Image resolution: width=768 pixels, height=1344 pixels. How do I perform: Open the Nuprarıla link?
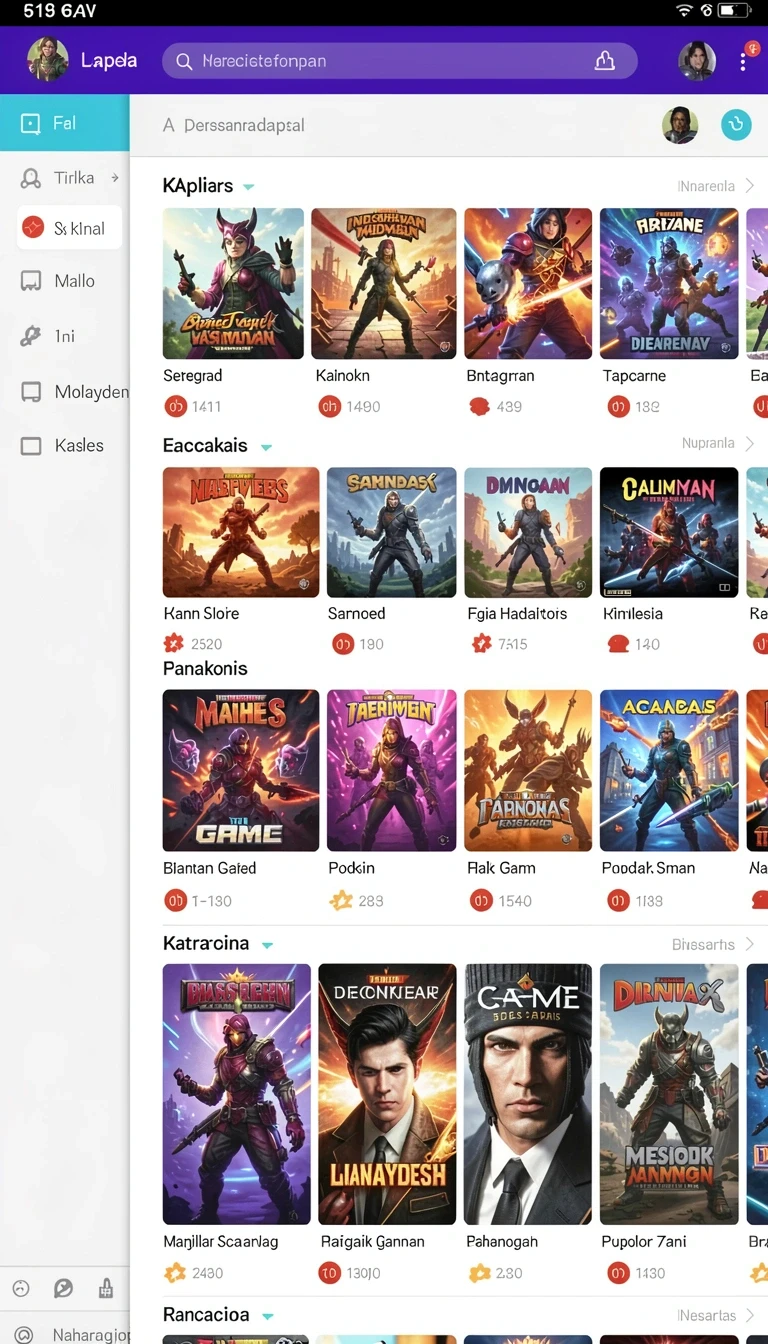pyautogui.click(x=708, y=443)
